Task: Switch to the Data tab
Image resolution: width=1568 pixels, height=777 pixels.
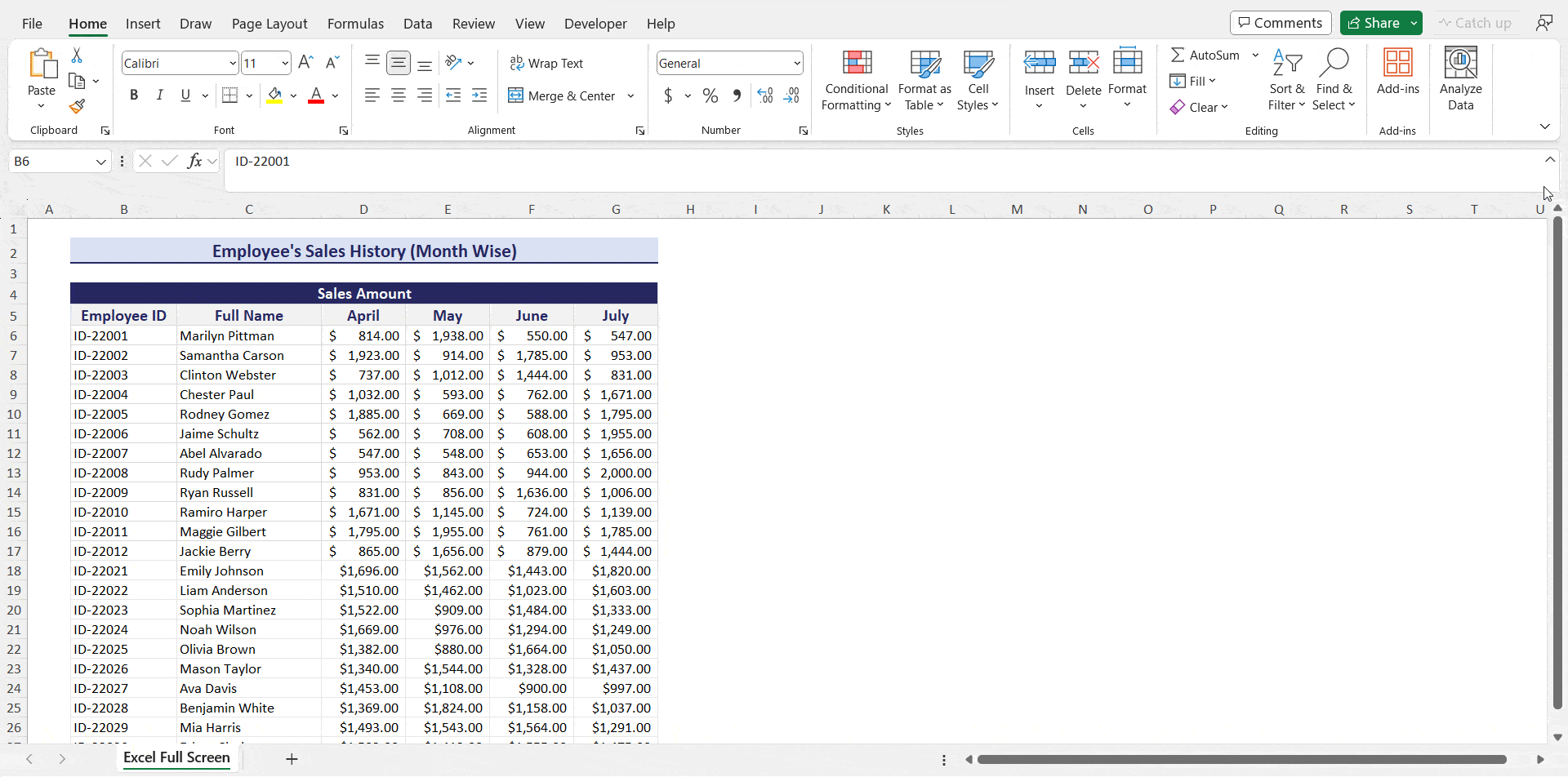Action: (417, 24)
